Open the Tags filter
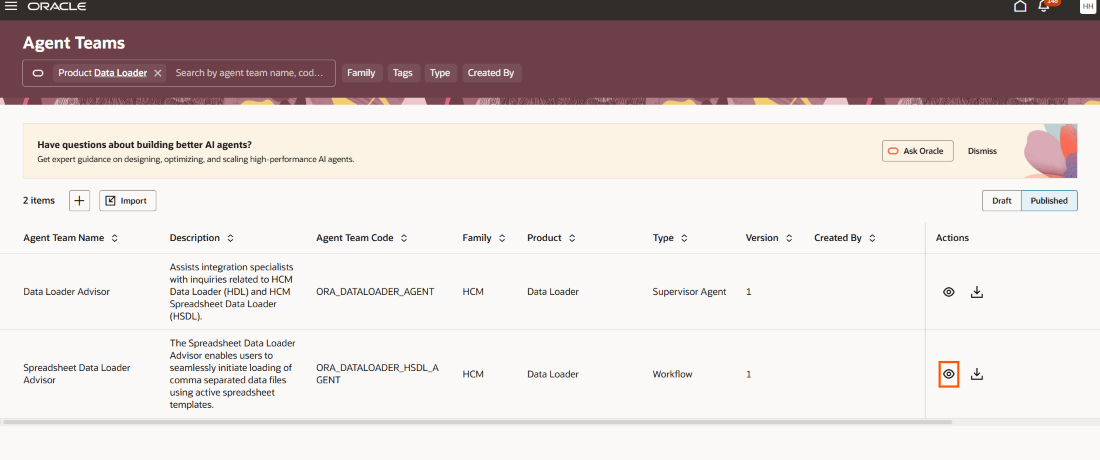The height and width of the screenshot is (460, 1100). 403,73
